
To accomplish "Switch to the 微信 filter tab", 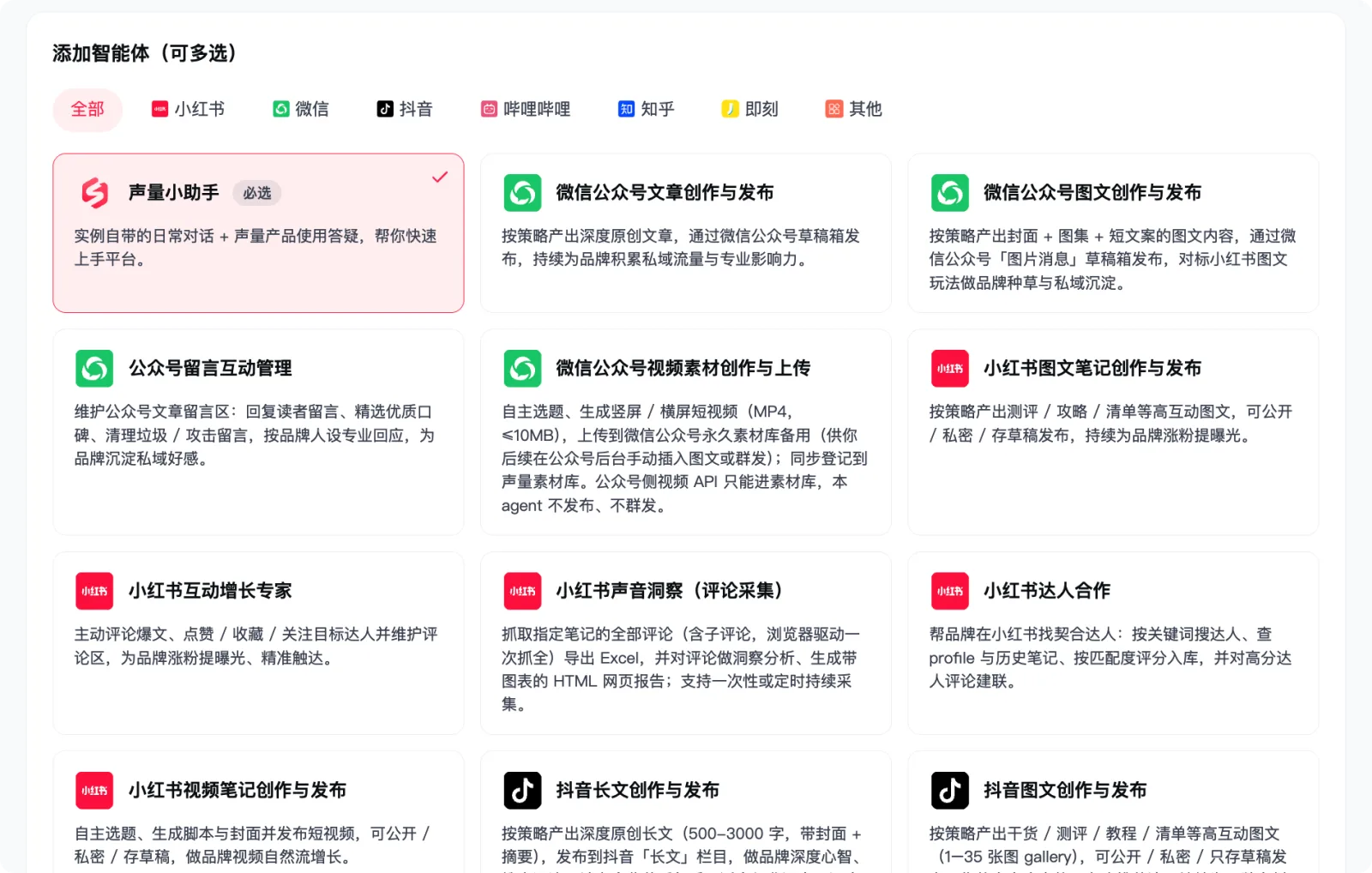I will (301, 110).
